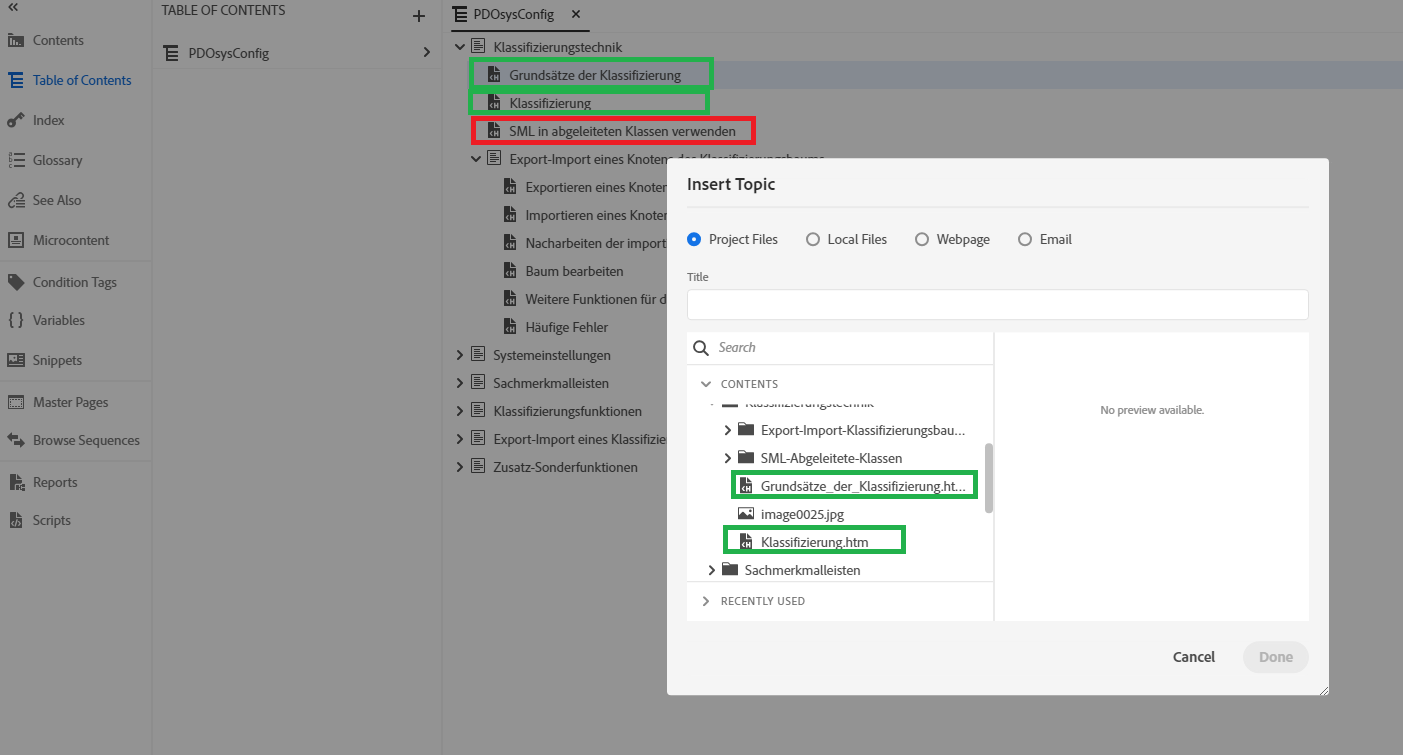The height and width of the screenshot is (755, 1403).
Task: Collapse the Klassifizierungstechnik section
Action: tap(459, 46)
